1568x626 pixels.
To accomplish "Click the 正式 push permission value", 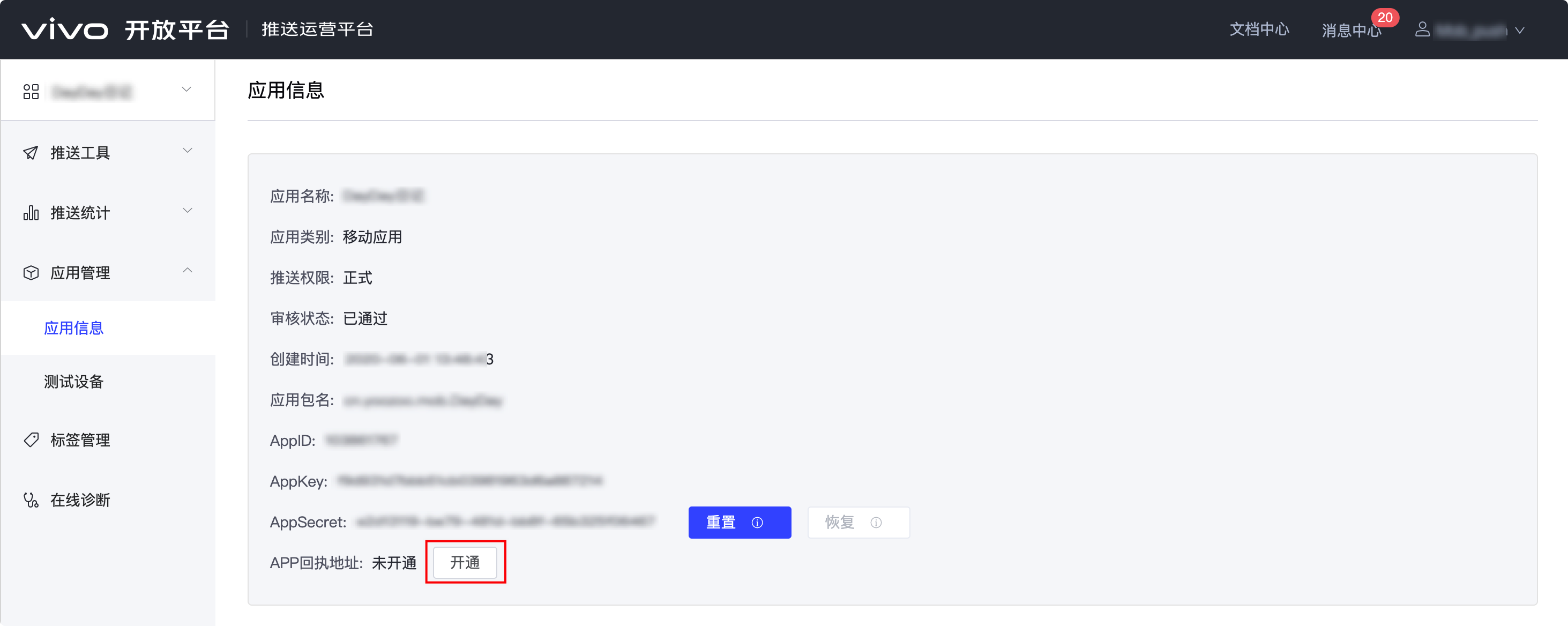I will click(x=358, y=278).
